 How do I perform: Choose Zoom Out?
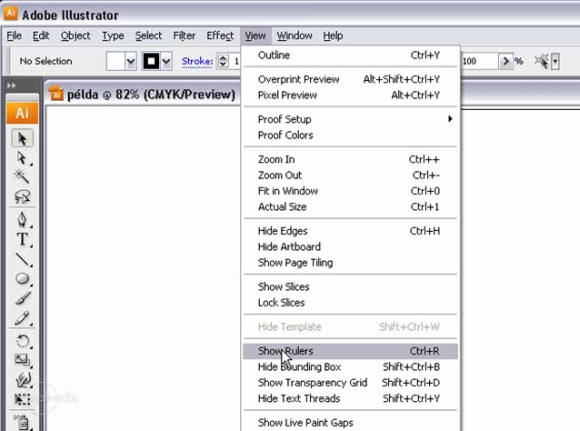(350, 175)
